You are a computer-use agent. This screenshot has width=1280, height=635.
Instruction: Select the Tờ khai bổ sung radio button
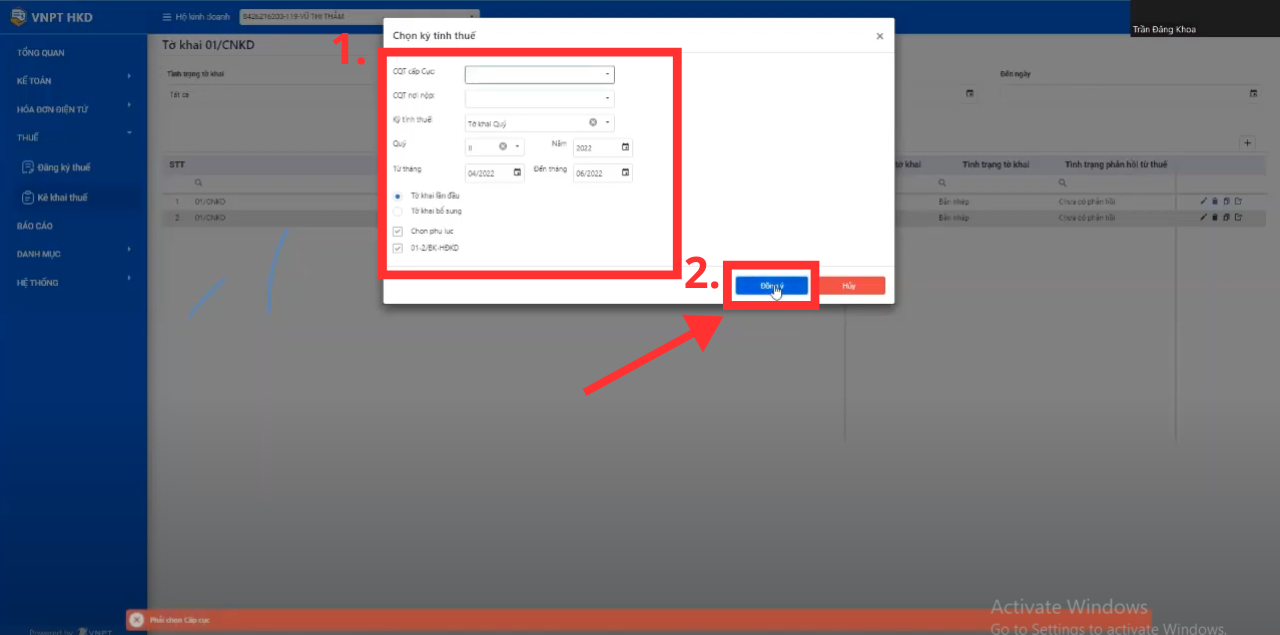point(398,211)
